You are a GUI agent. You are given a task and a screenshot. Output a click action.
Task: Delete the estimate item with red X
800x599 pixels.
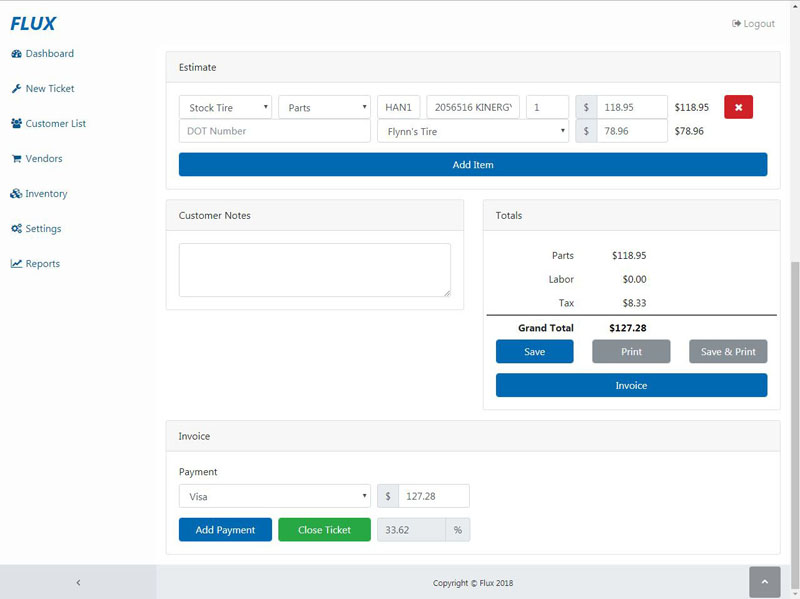pos(738,107)
